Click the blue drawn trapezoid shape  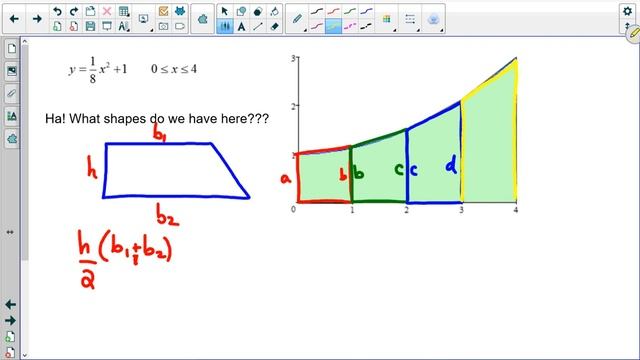pos(176,171)
